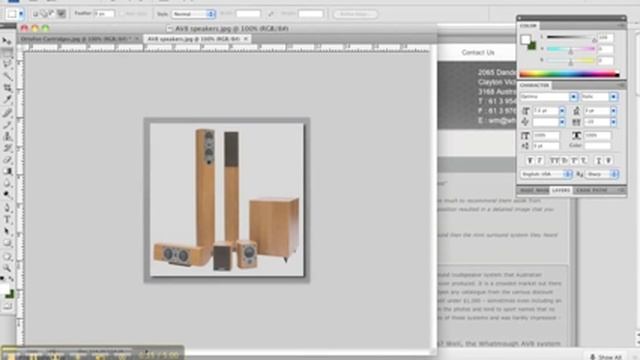The width and height of the screenshot is (640, 360).
Task: Click New Selection mode in options bar
Action: [x=36, y=14]
